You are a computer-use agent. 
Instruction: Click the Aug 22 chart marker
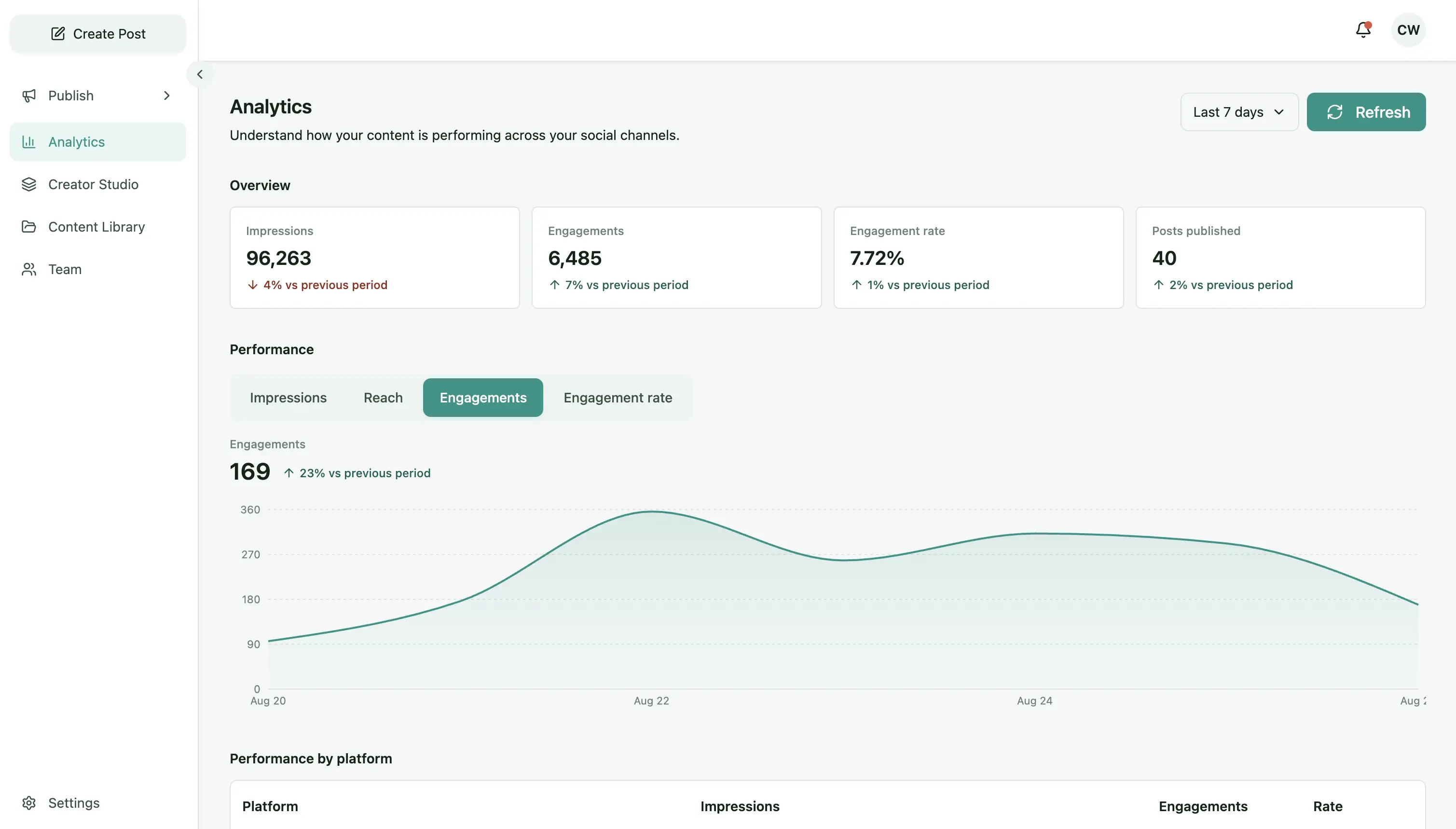(x=651, y=701)
